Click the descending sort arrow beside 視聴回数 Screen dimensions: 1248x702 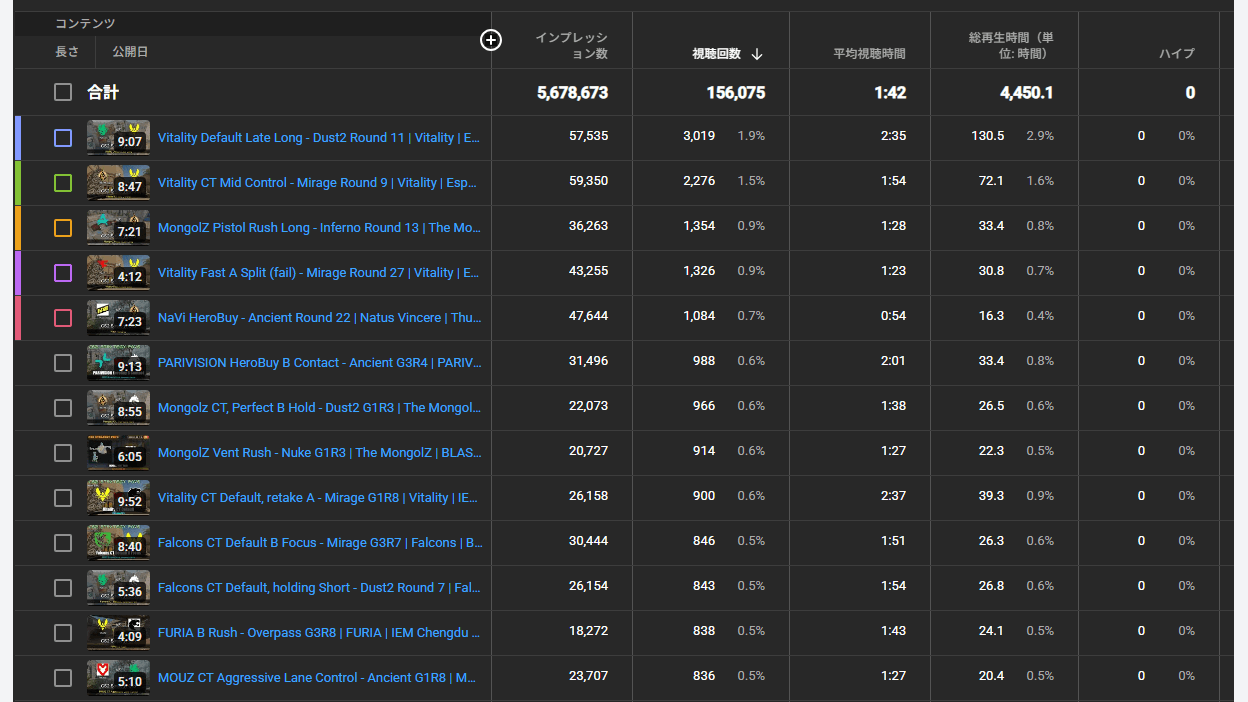[757, 54]
